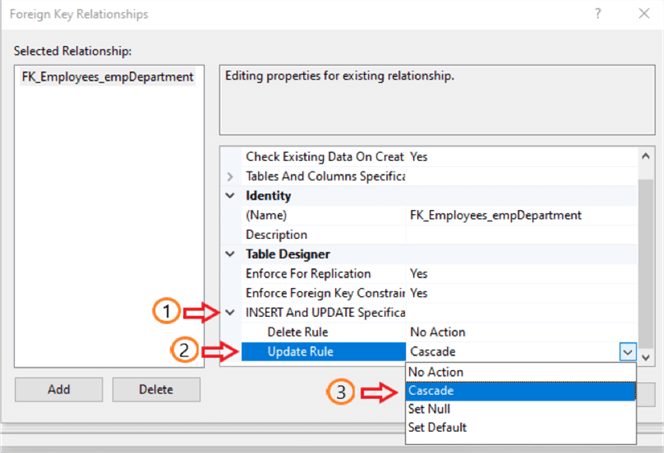Collapse the Table Designer category

coord(231,254)
